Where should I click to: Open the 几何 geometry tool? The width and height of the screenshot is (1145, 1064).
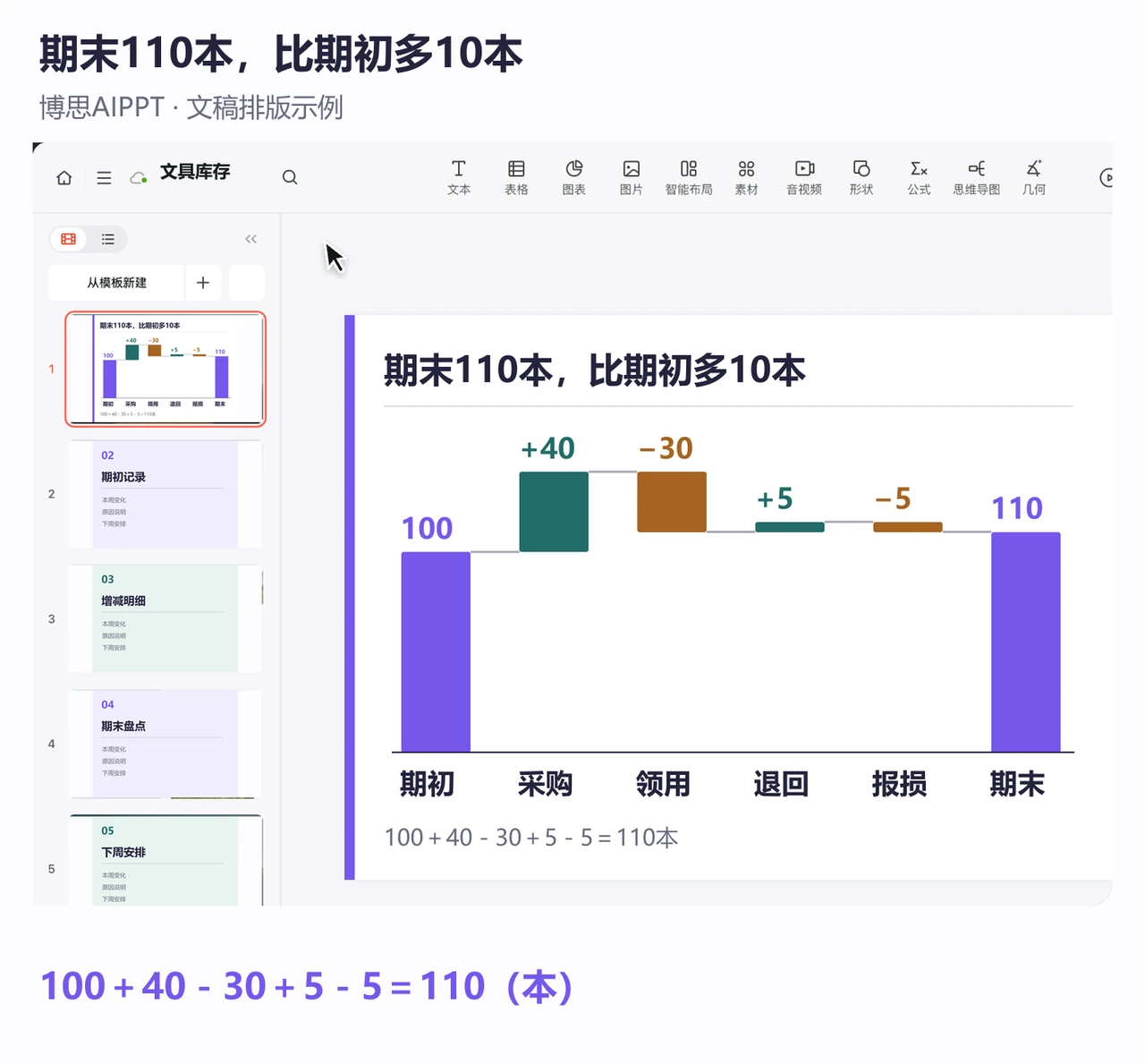[1034, 177]
